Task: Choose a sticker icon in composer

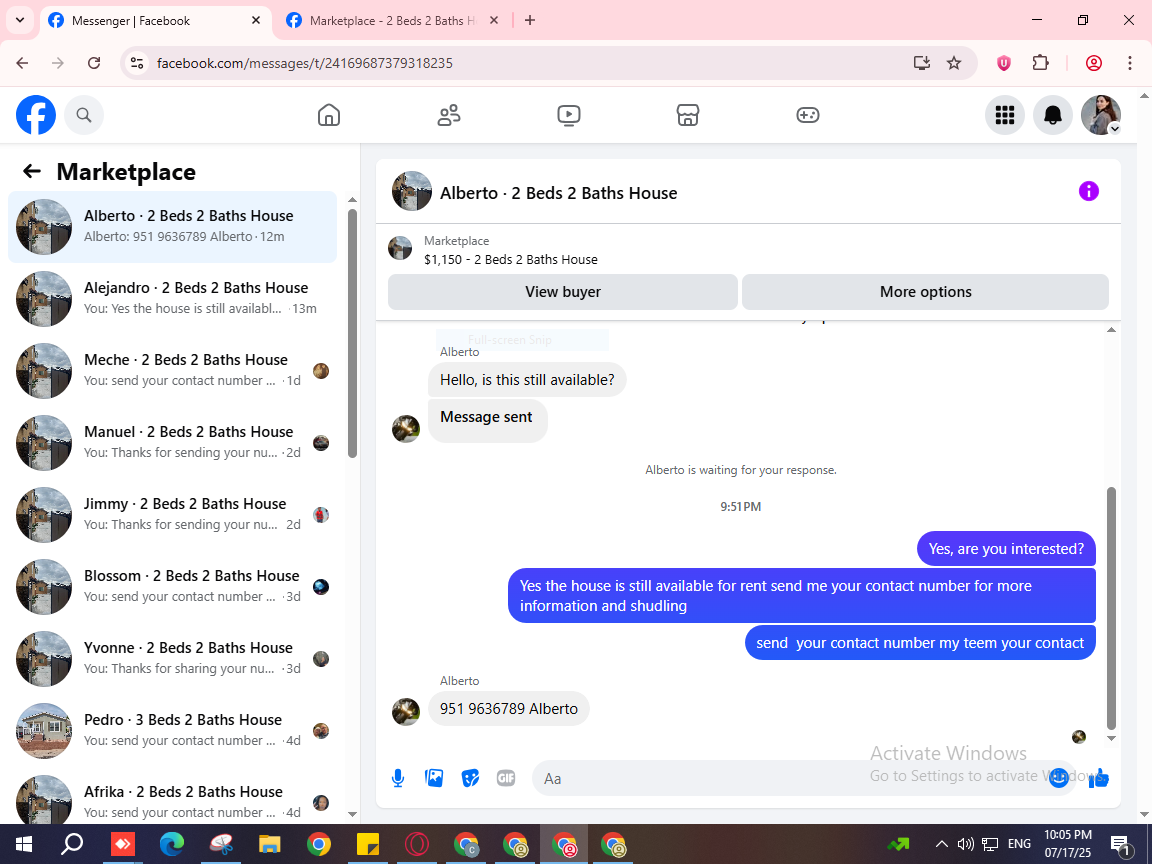Action: 470,778
